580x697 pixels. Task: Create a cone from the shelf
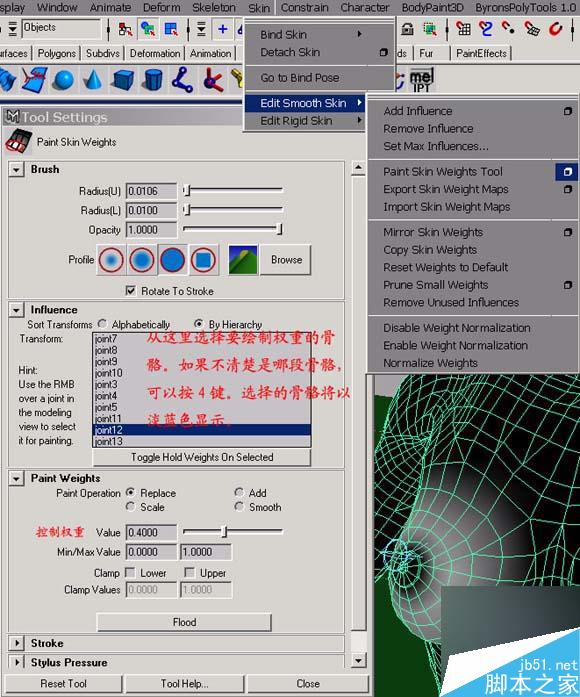pos(93,80)
